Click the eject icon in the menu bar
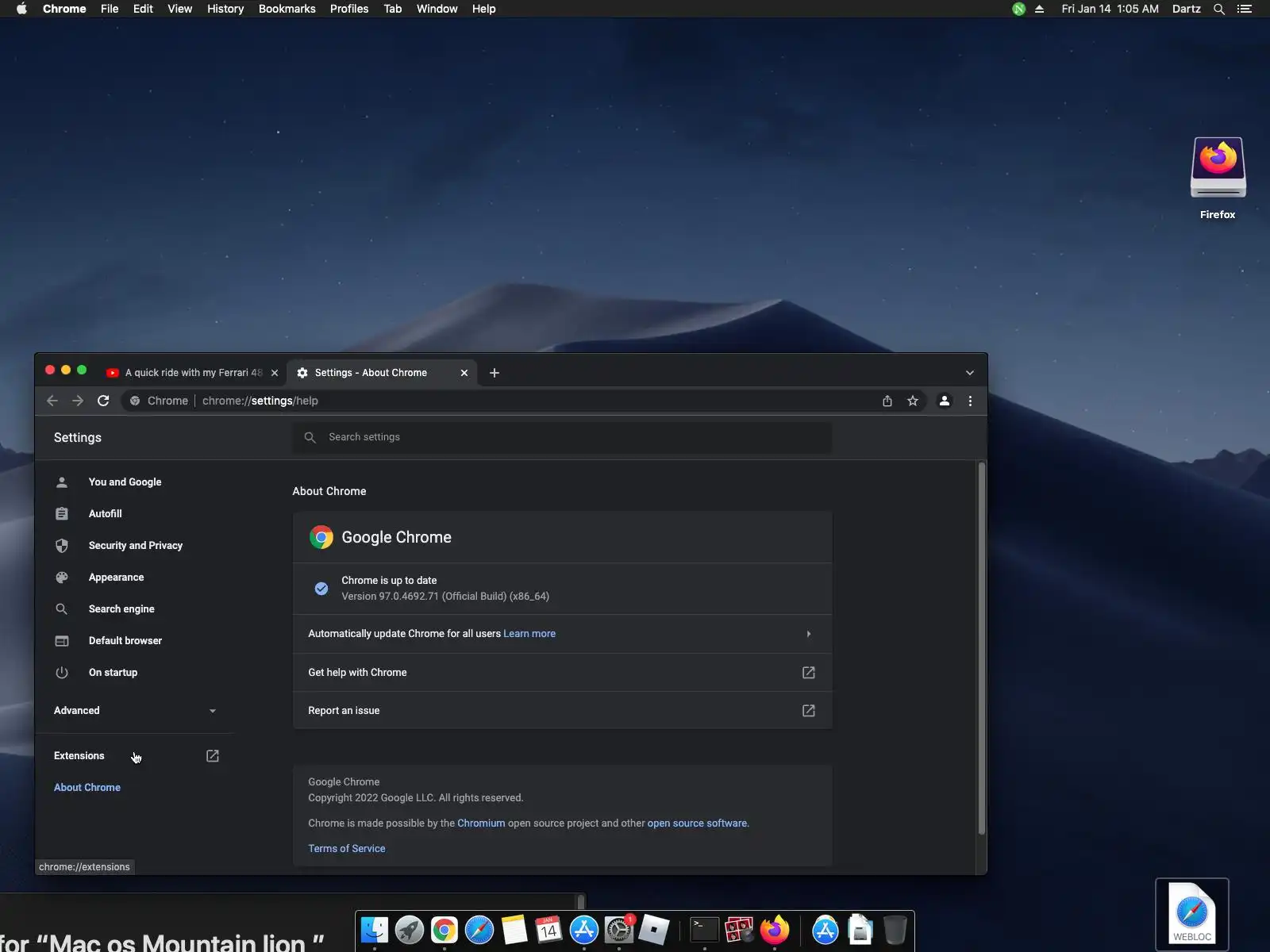 (x=1039, y=9)
